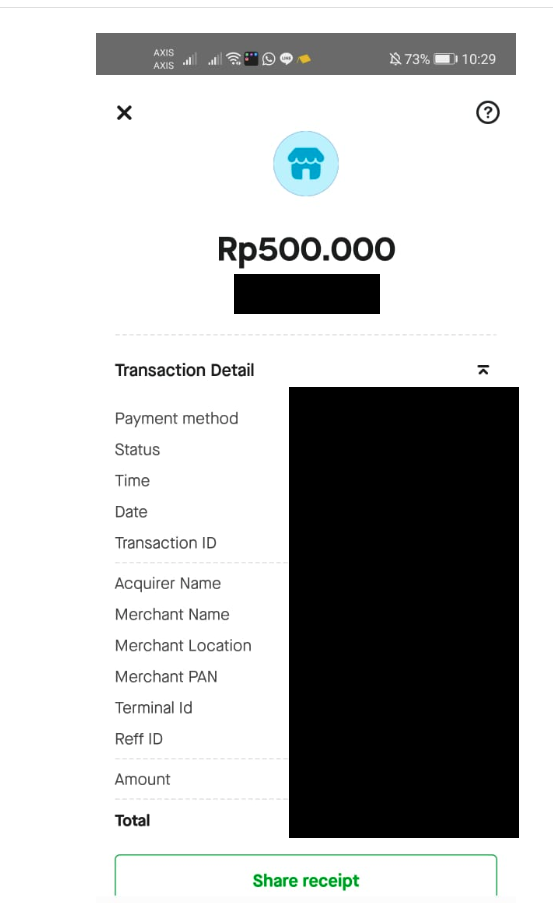Select the Merchant Name row label

(172, 614)
